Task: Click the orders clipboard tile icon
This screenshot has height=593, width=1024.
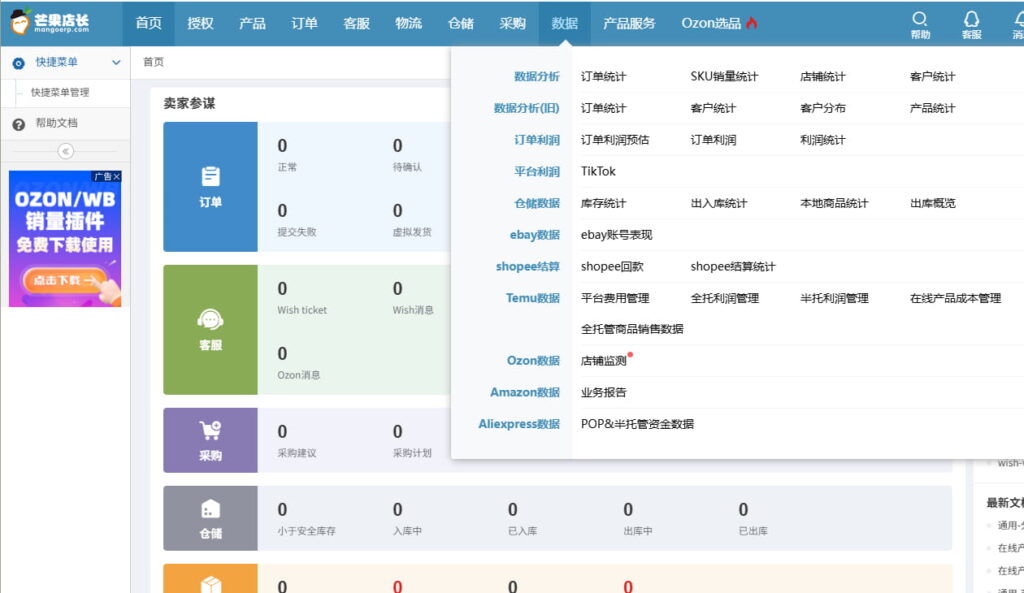Action: (x=210, y=177)
